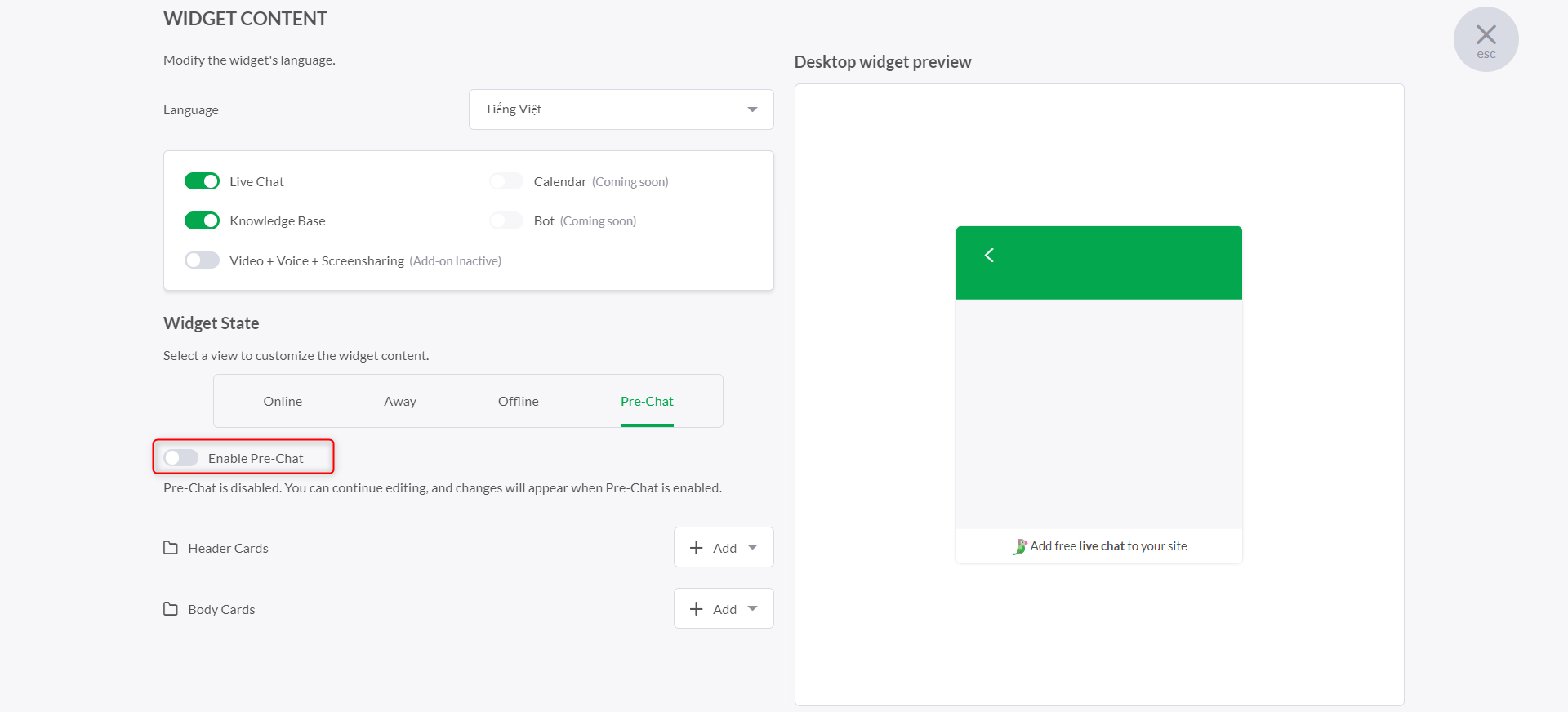Click the Calendar '(Coming soon)' text
This screenshot has width=1568, height=712.
pos(630,181)
